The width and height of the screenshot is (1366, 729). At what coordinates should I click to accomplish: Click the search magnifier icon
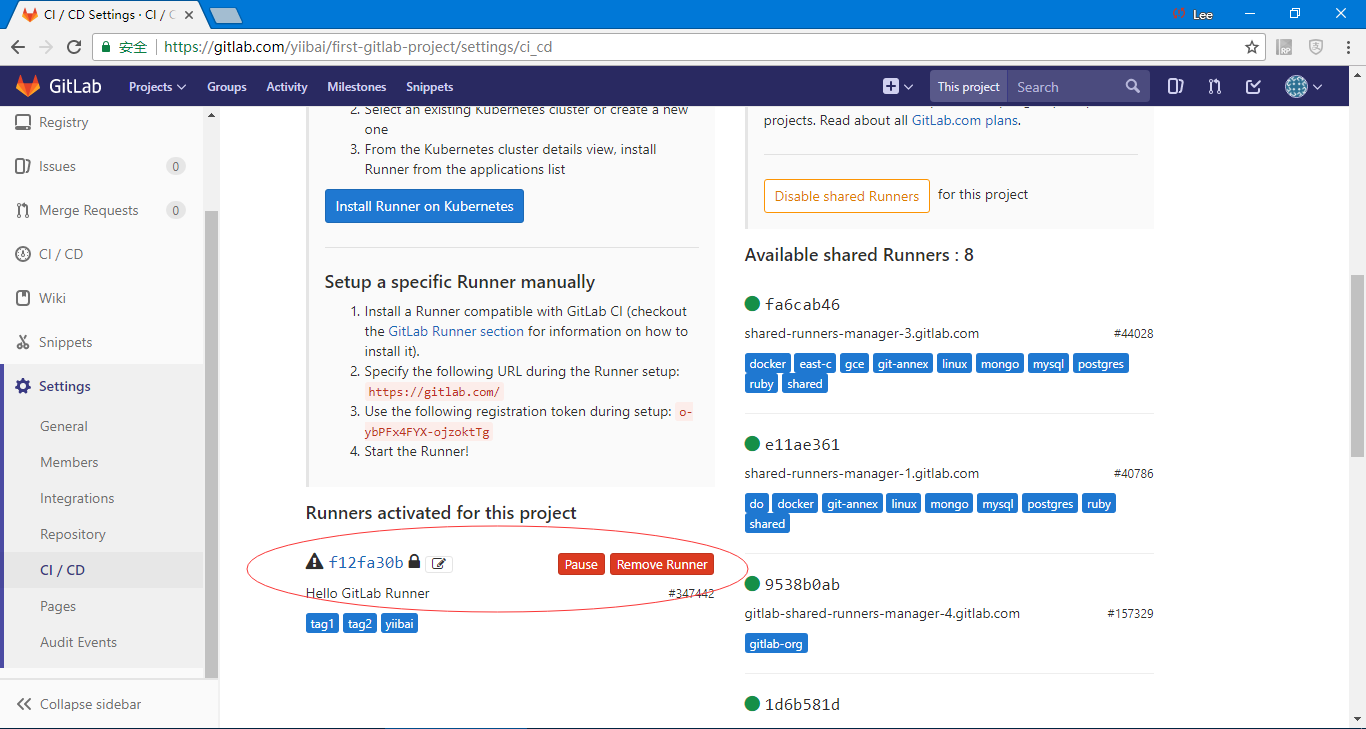tap(1132, 86)
